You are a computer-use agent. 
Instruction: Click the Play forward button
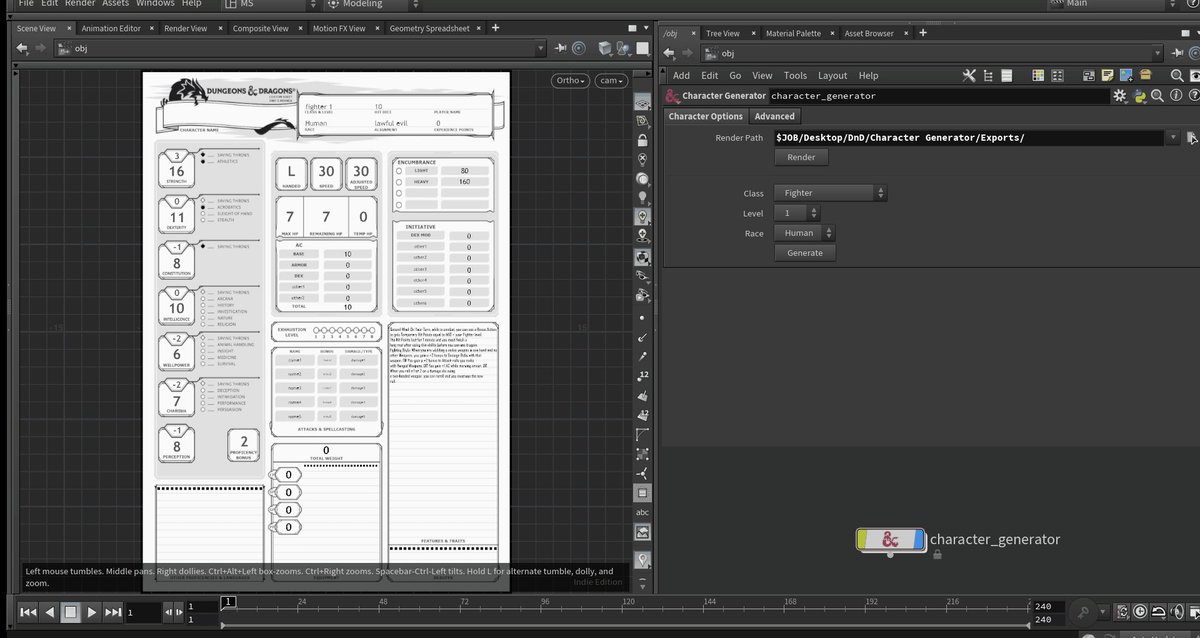tap(92, 611)
